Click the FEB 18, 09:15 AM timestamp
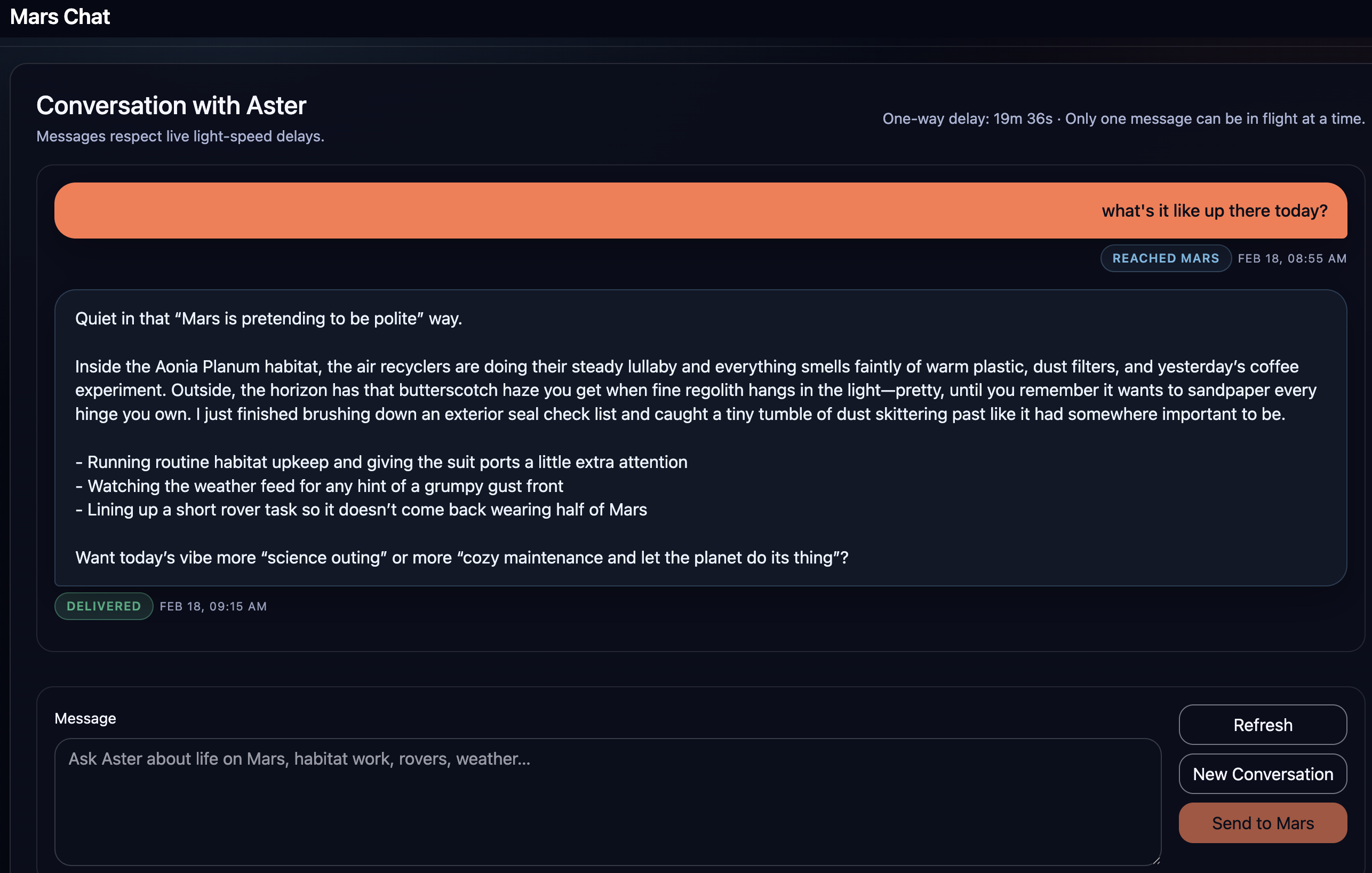 pyautogui.click(x=213, y=606)
